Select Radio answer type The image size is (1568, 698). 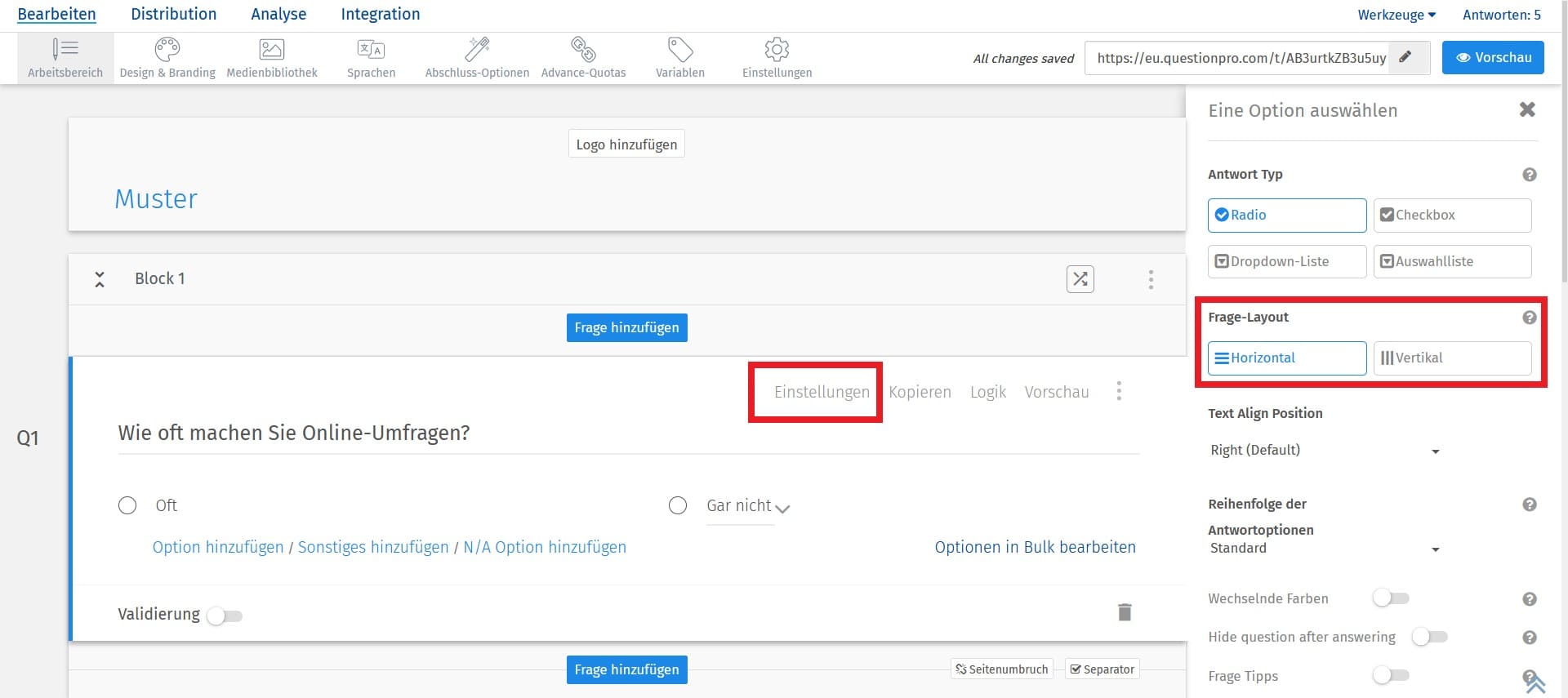[1287, 216]
